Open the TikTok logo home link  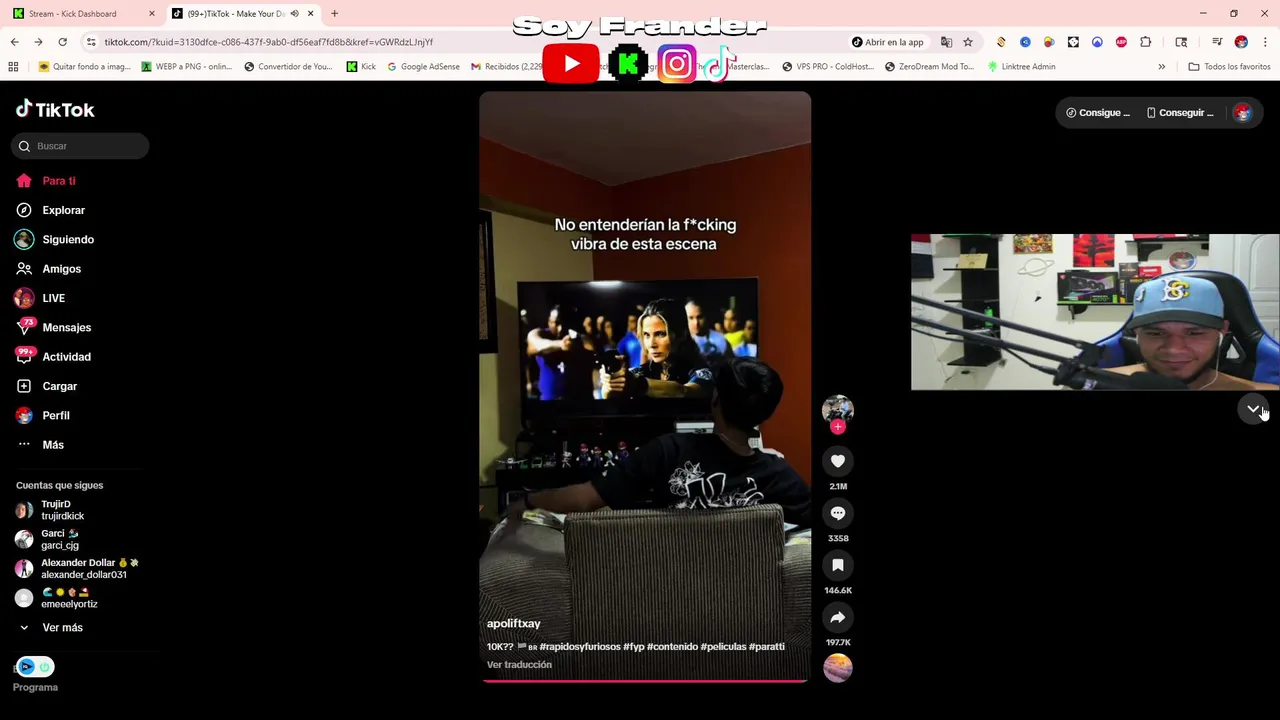click(x=55, y=109)
